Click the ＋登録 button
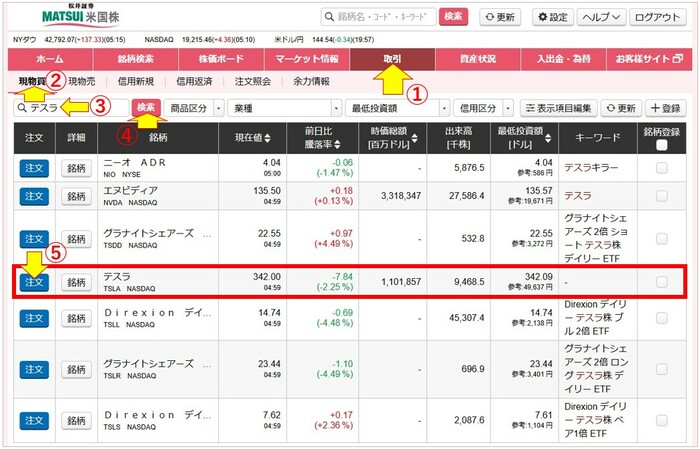Image resolution: width=700 pixels, height=449 pixels. pos(666,108)
